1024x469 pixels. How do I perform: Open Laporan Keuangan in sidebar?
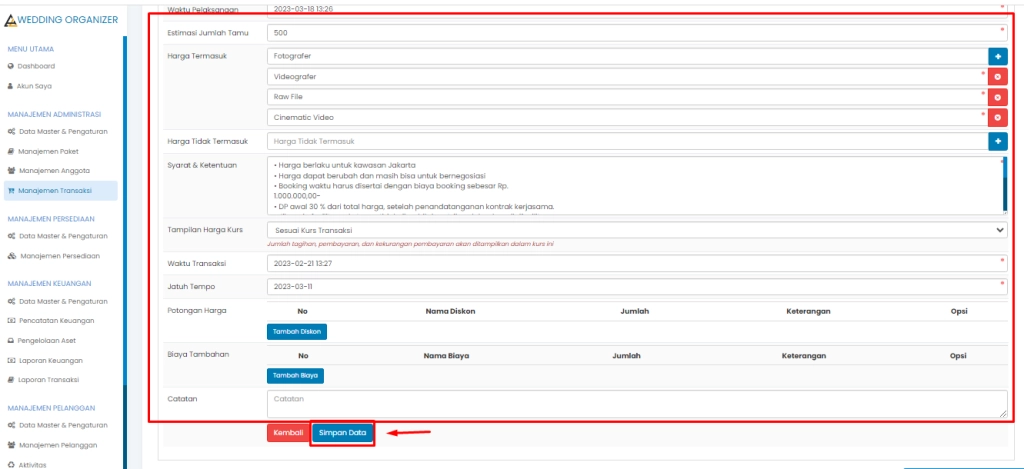(50, 360)
